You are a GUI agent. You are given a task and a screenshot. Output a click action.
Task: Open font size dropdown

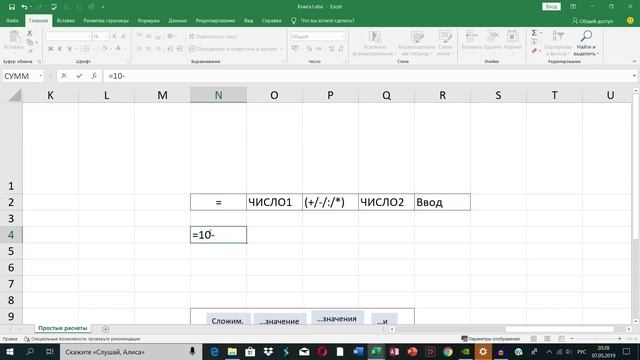click(x=107, y=36)
